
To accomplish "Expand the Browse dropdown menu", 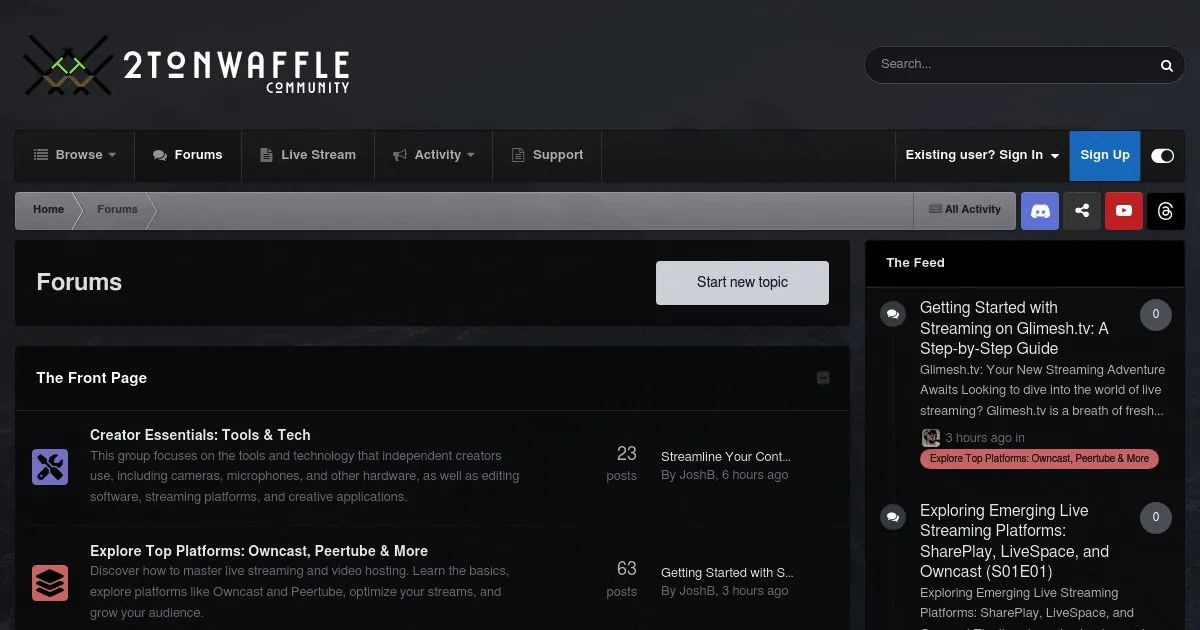I will tap(75, 155).
